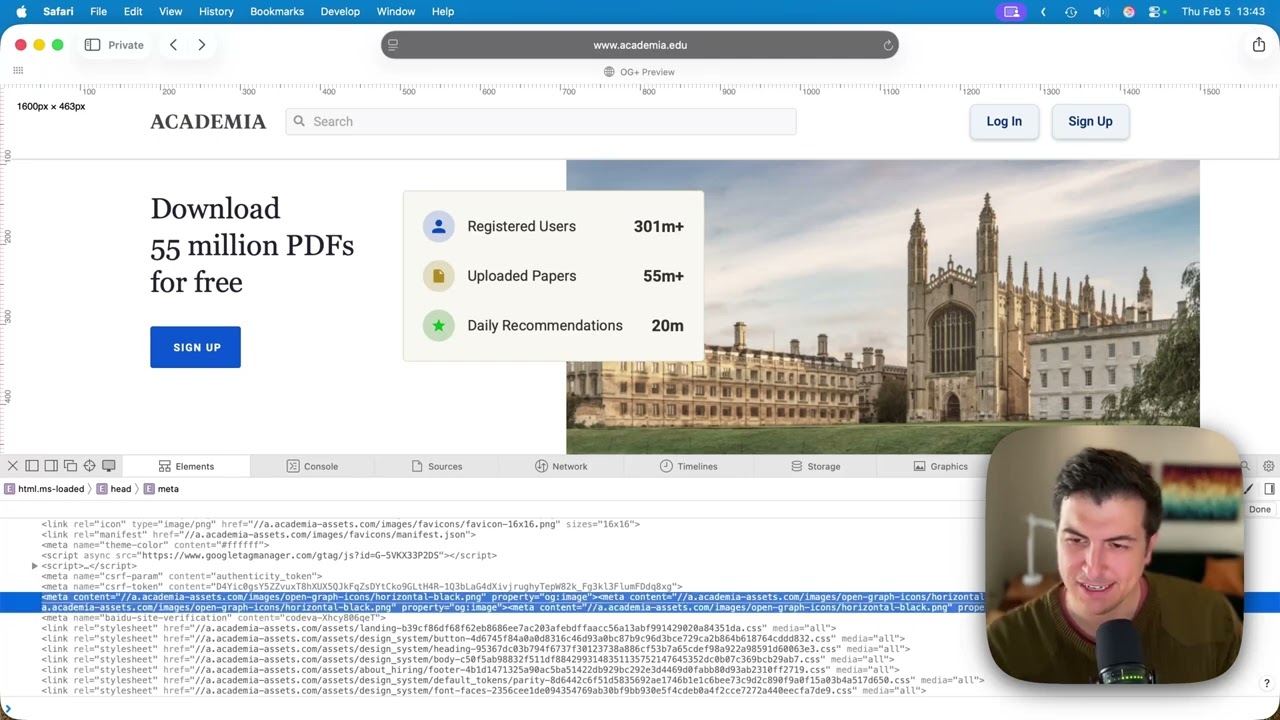1280x720 pixels.
Task: Open the OG+ Preview extension label
Action: [x=639, y=72]
